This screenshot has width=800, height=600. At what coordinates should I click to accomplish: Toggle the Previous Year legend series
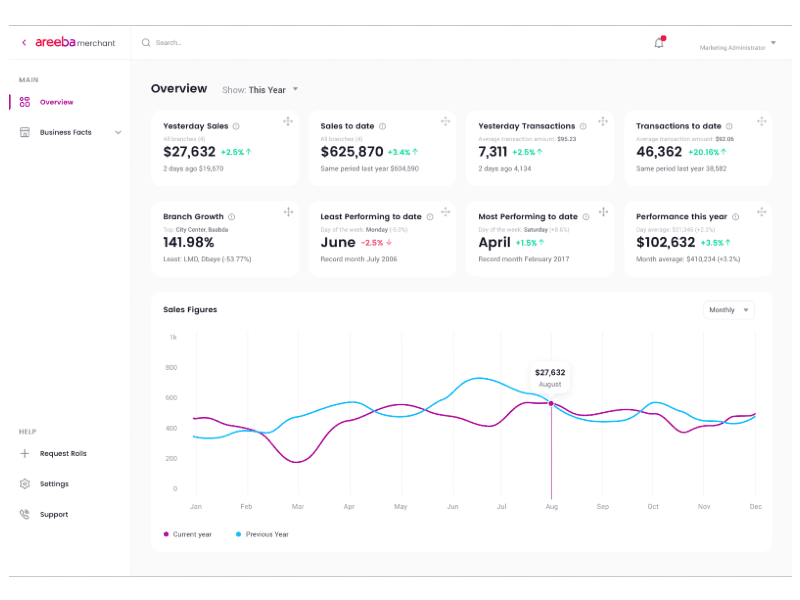coord(262,534)
